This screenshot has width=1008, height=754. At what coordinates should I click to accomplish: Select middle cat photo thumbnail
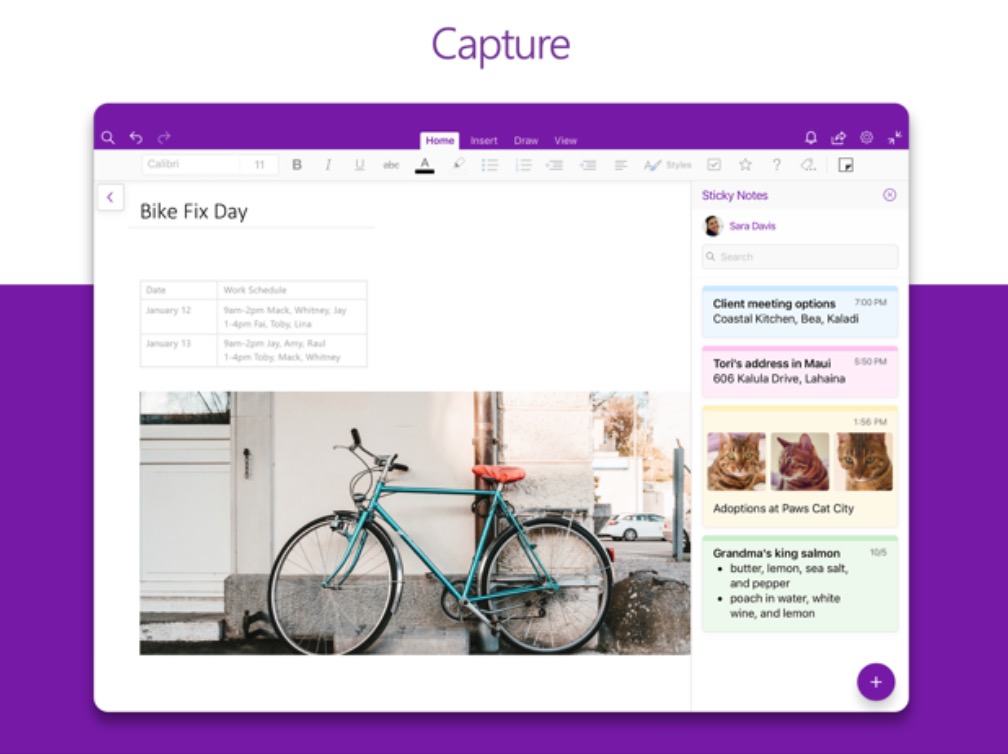pyautogui.click(x=800, y=462)
